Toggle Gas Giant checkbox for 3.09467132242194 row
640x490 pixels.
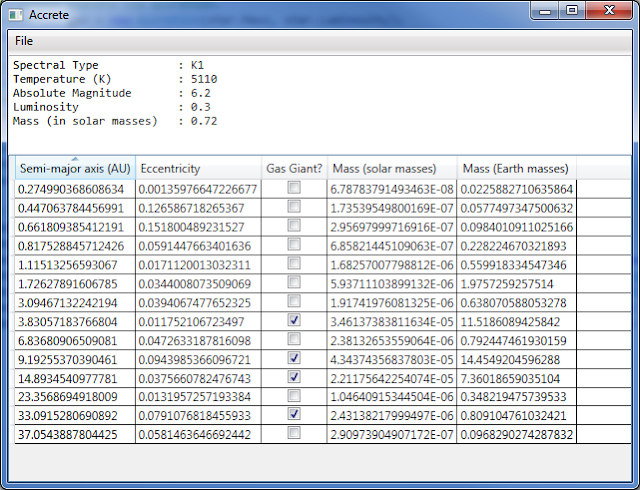pos(294,301)
